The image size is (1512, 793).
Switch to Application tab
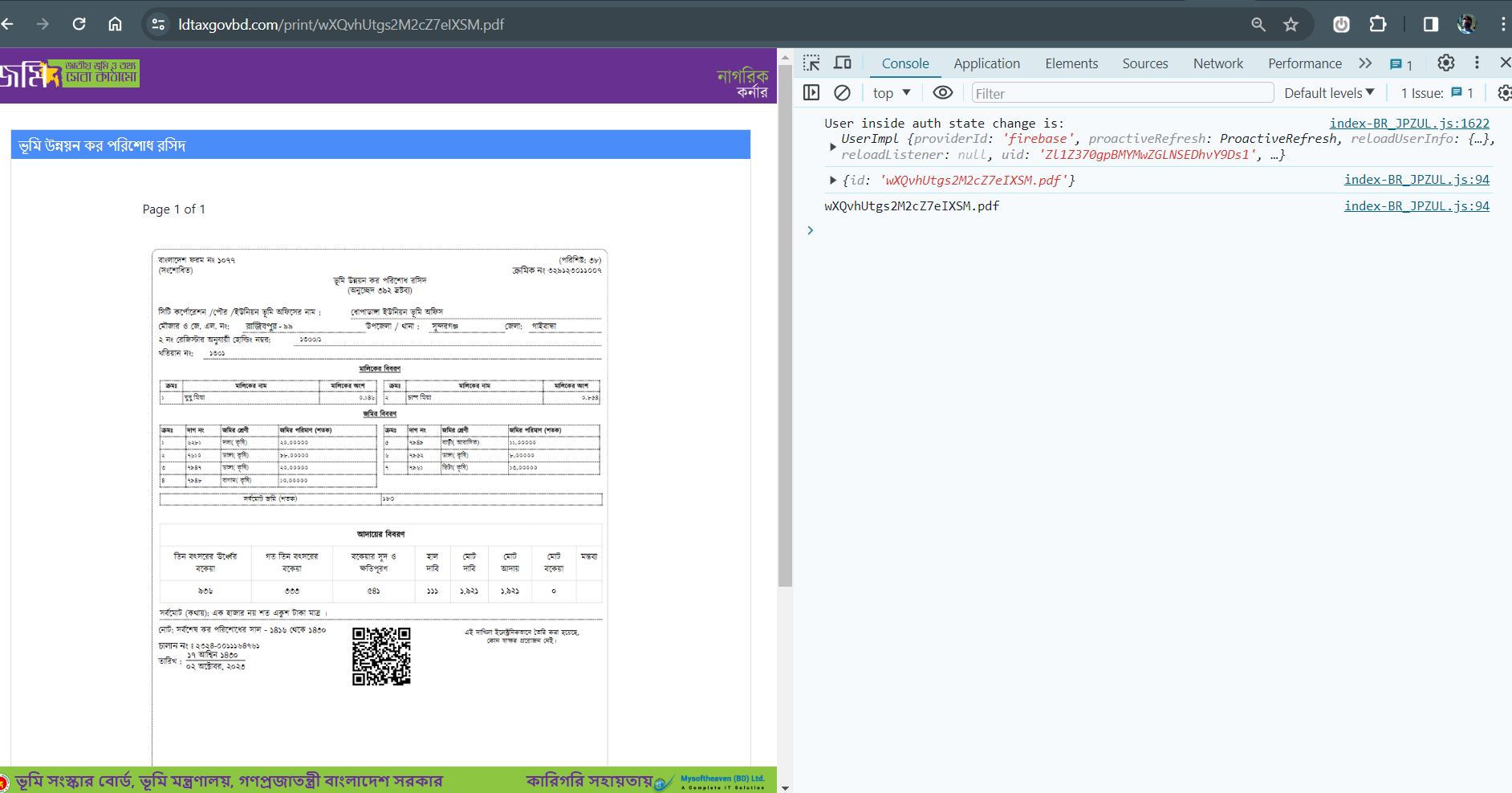coord(986,63)
